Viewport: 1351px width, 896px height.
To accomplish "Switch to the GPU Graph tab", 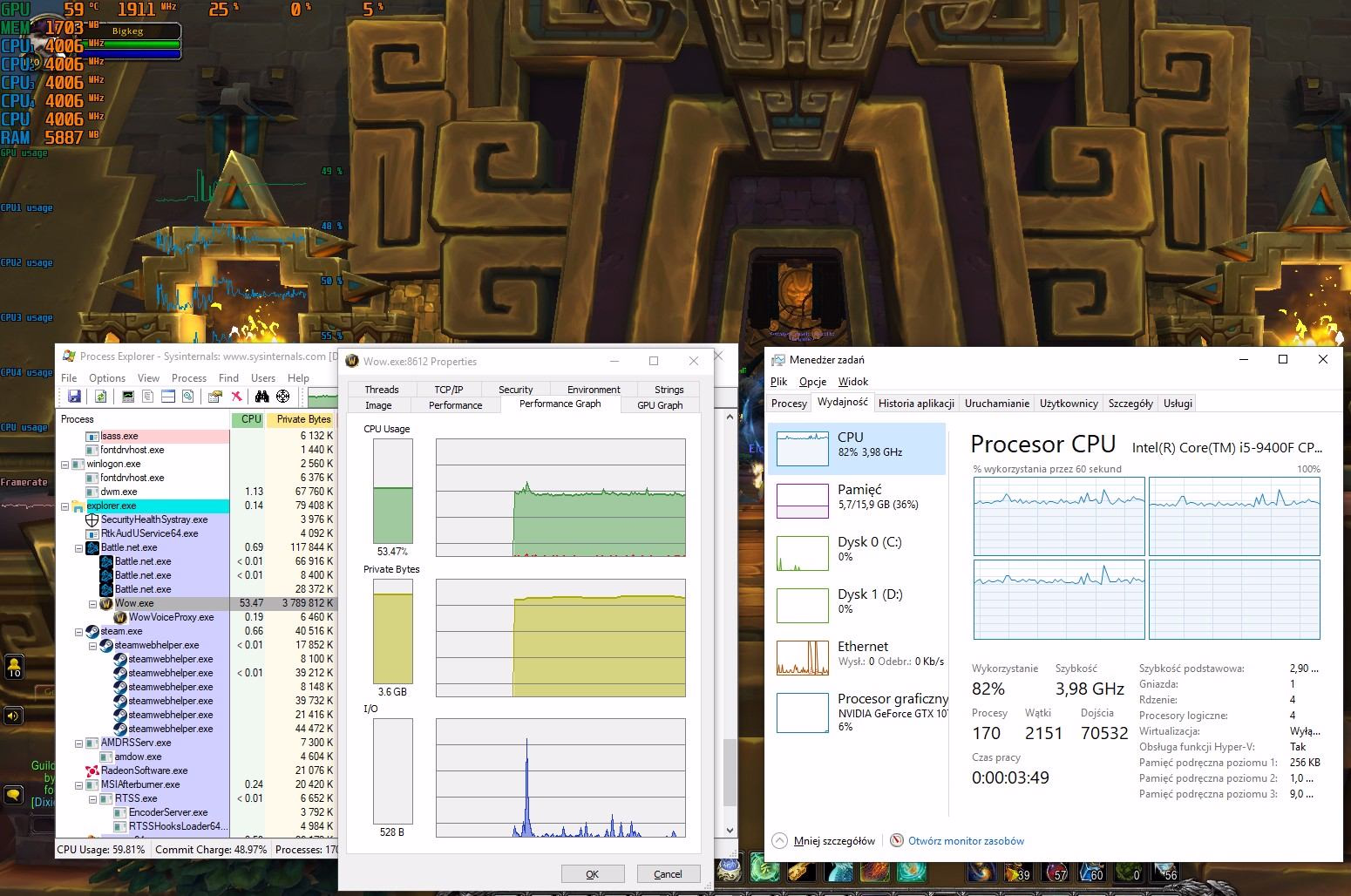I will tap(659, 405).
